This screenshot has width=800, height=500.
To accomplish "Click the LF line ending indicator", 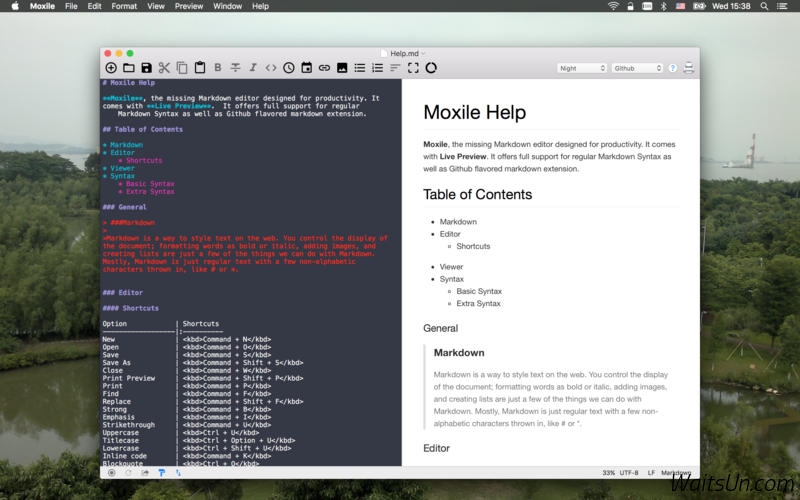I will coord(651,473).
